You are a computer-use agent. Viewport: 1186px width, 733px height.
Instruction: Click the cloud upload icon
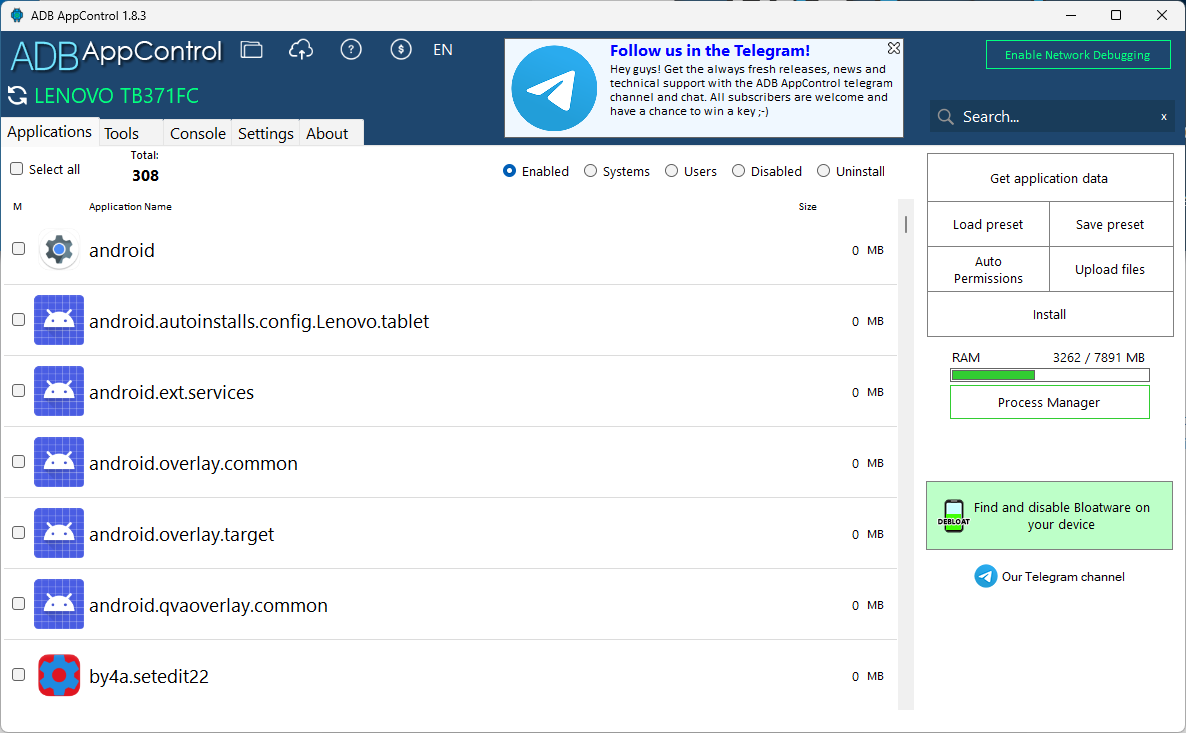click(x=301, y=50)
